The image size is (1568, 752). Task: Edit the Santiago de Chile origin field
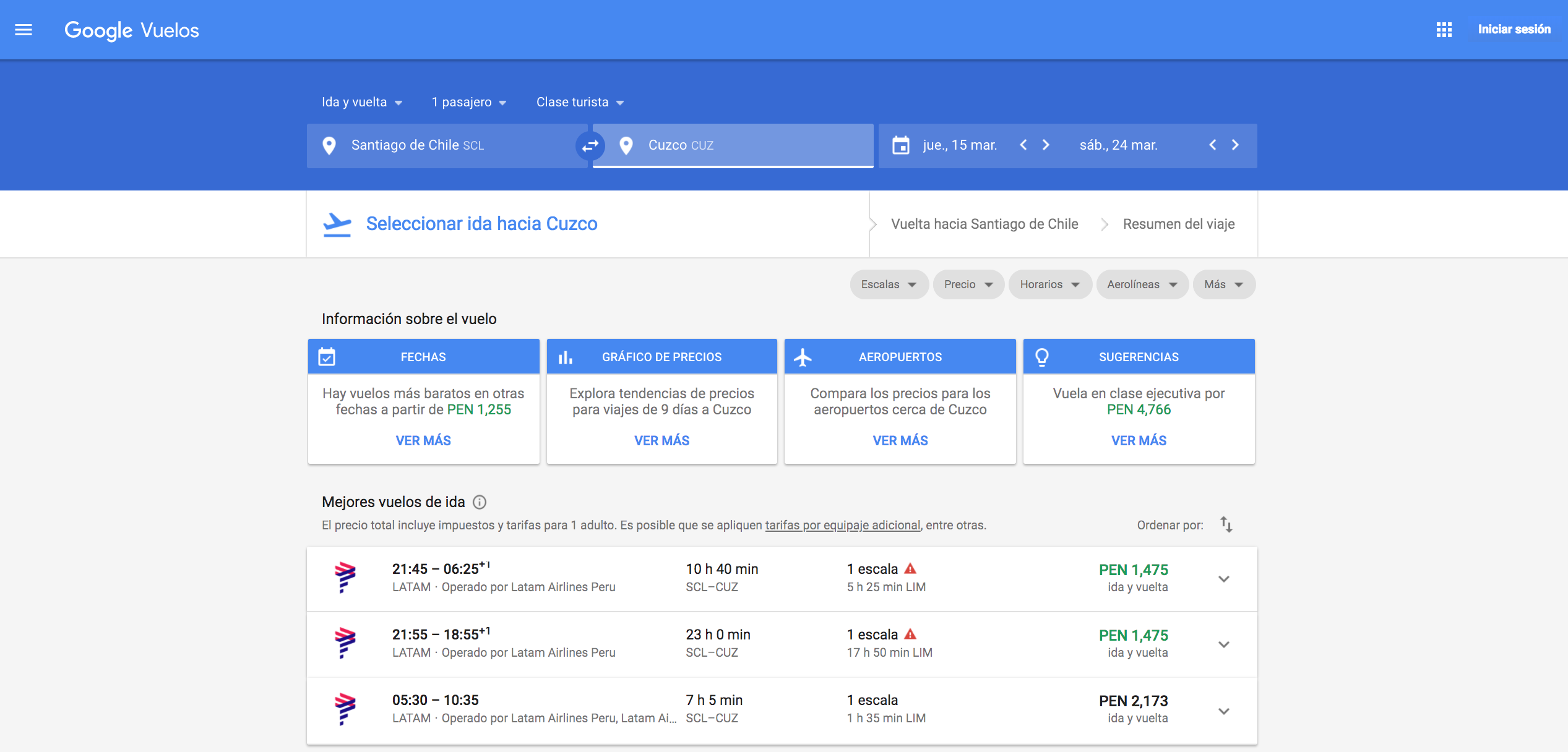pyautogui.click(x=447, y=145)
